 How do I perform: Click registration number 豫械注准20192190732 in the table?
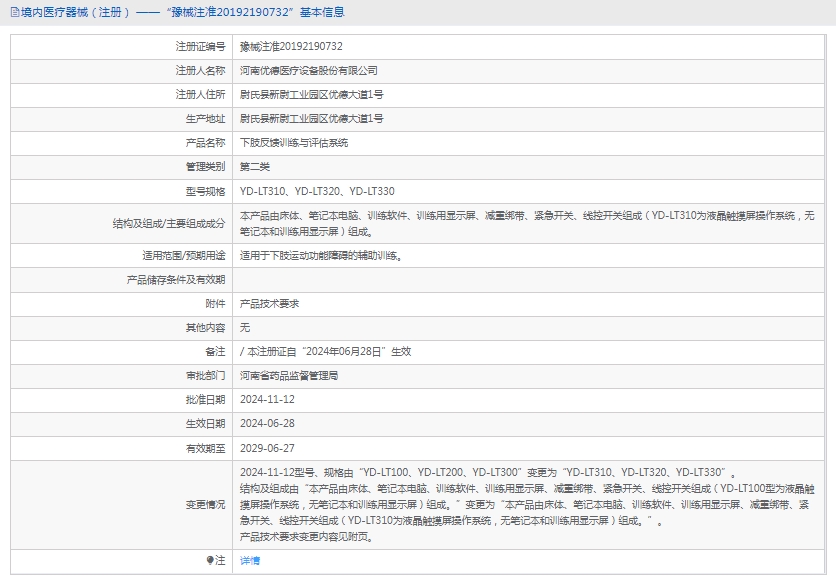[x=291, y=47]
